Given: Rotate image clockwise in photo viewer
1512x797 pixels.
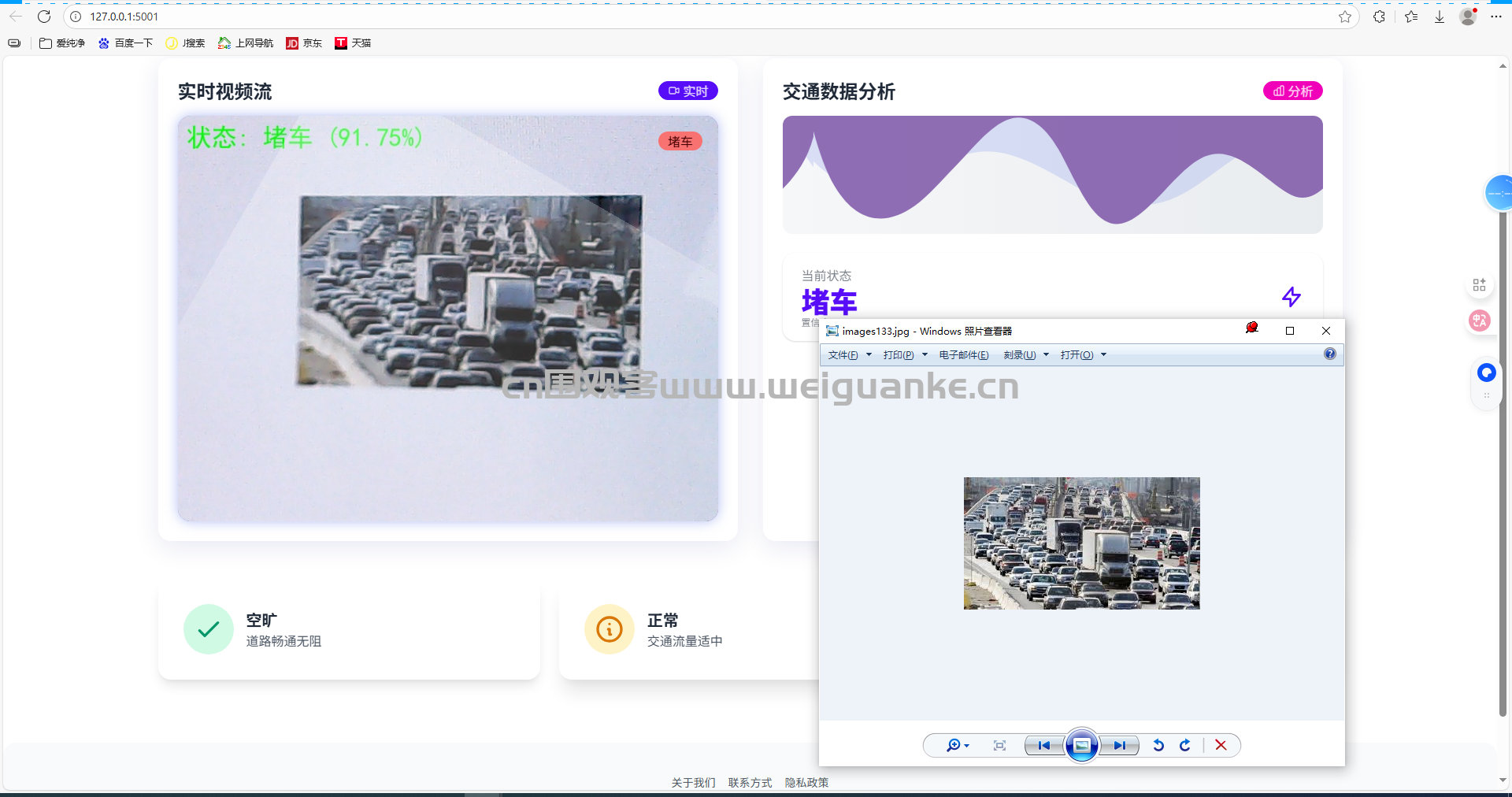Looking at the screenshot, I should pyautogui.click(x=1185, y=745).
